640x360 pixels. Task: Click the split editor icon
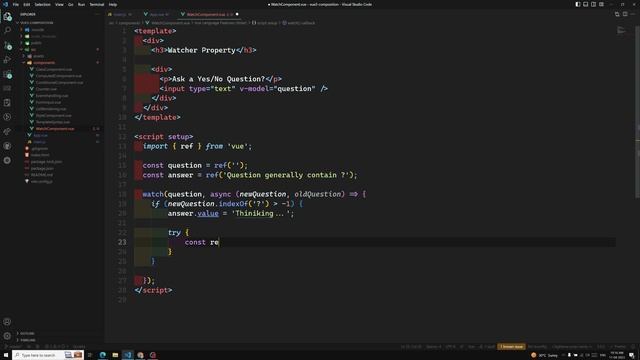click(625, 14)
